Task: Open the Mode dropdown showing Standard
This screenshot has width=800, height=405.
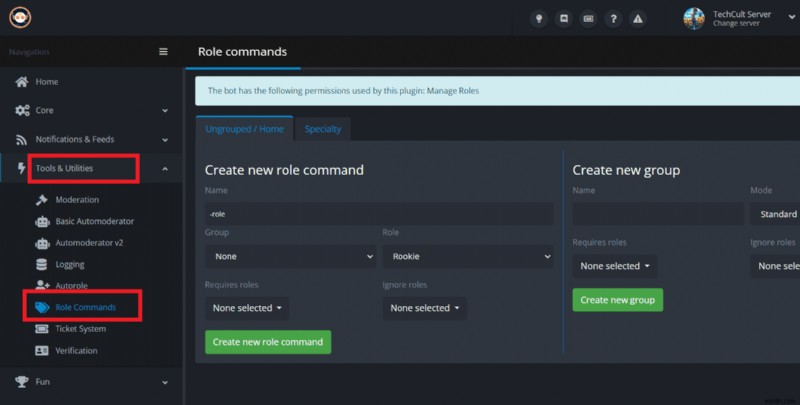Action: coord(775,214)
